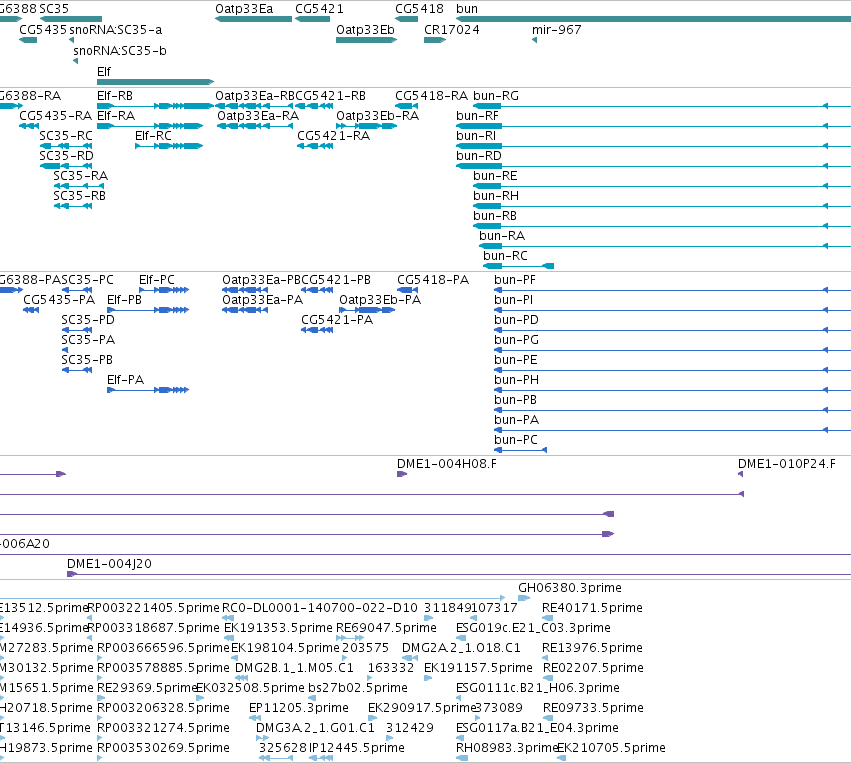Click the bun-PC protein label

tap(516, 440)
